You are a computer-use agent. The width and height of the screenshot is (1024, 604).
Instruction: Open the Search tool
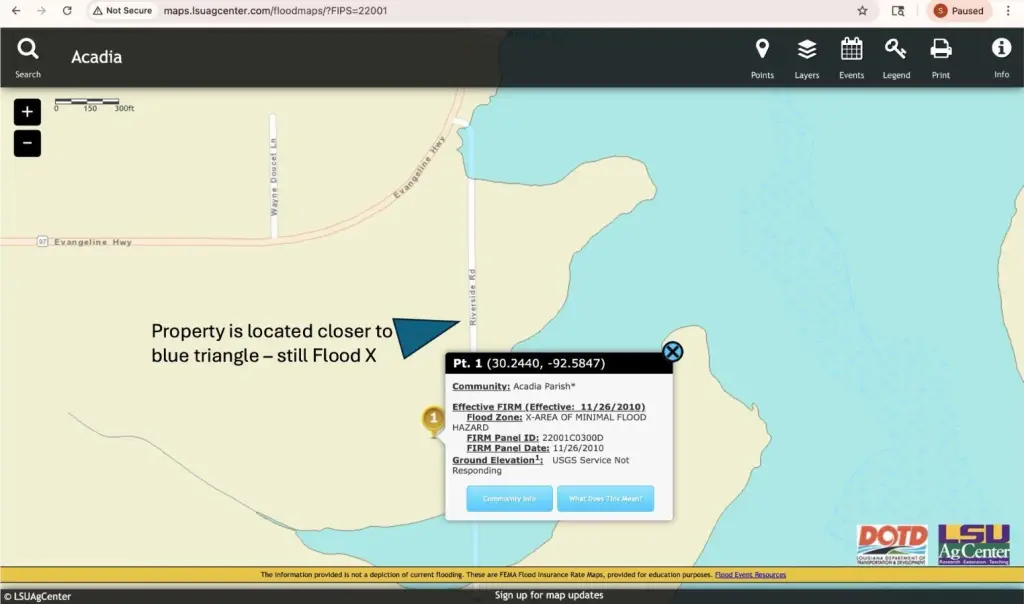point(28,57)
